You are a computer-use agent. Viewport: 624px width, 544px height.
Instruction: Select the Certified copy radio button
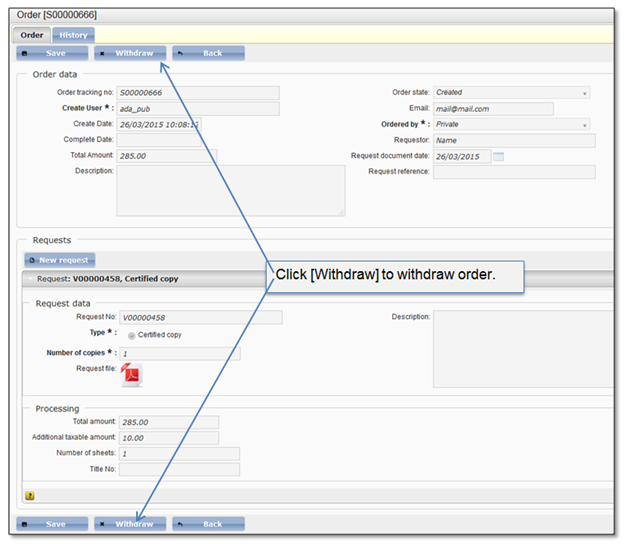[x=132, y=335]
